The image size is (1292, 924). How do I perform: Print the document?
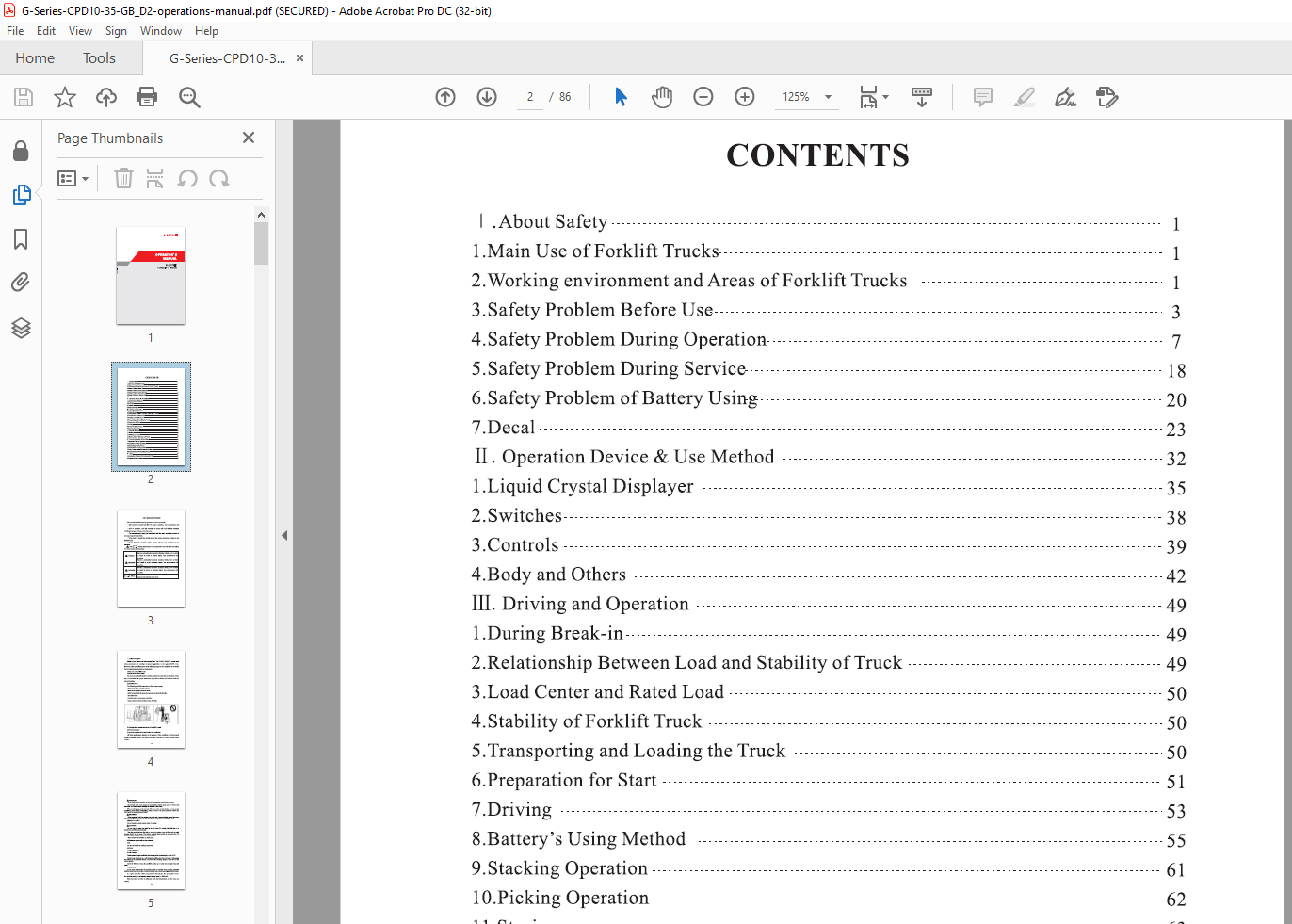pyautogui.click(x=147, y=97)
